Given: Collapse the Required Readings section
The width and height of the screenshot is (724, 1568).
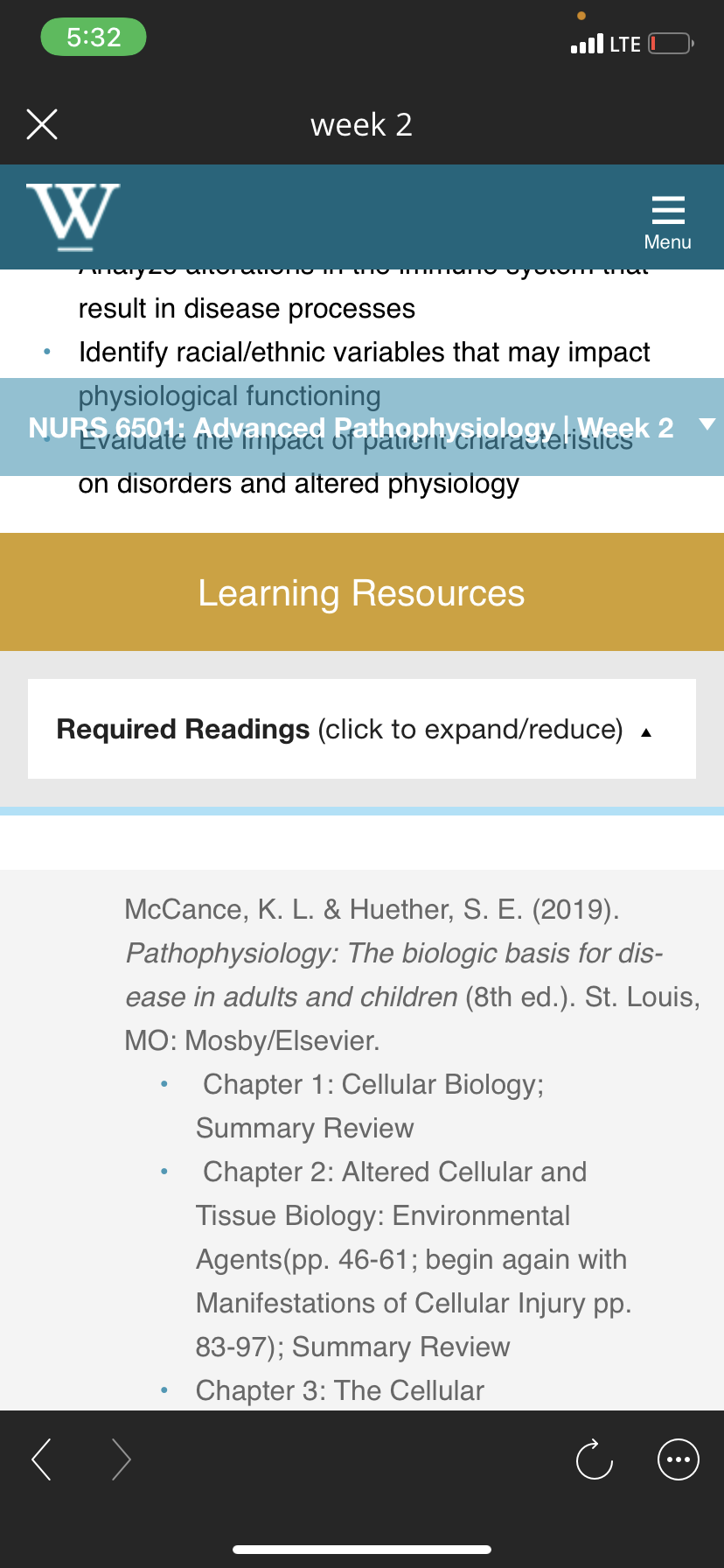Looking at the screenshot, I should [x=362, y=729].
